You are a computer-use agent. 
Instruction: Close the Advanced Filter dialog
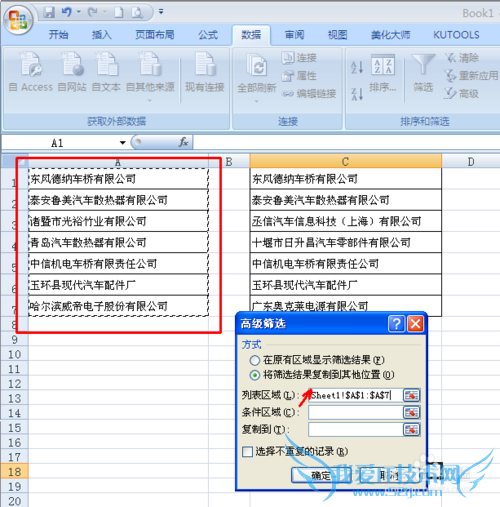point(416,324)
